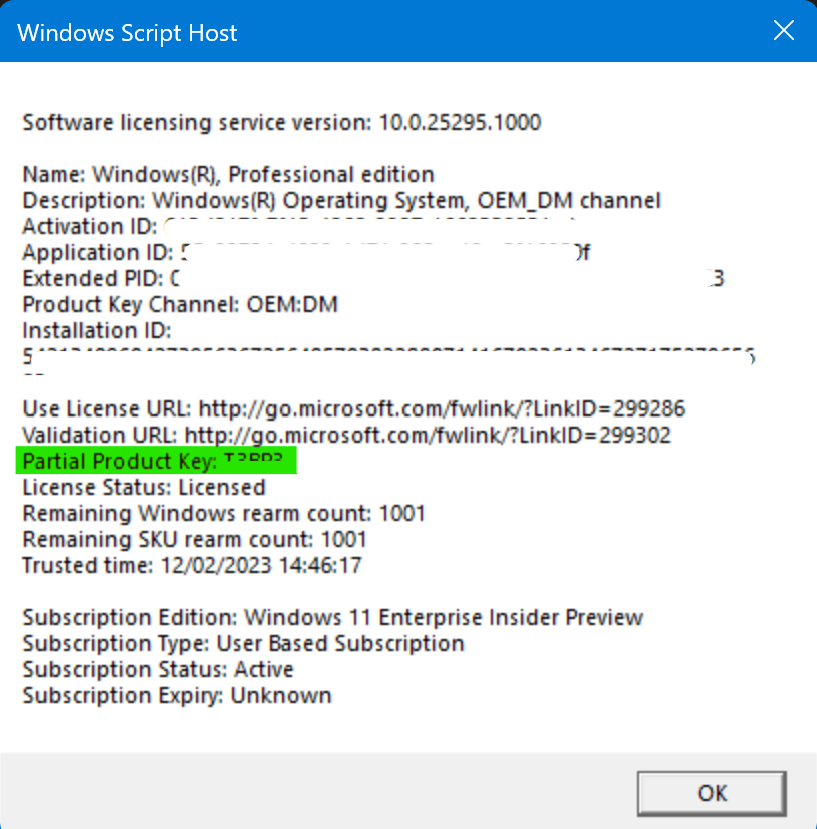
Task: Click the OK button
Action: pyautogui.click(x=712, y=792)
